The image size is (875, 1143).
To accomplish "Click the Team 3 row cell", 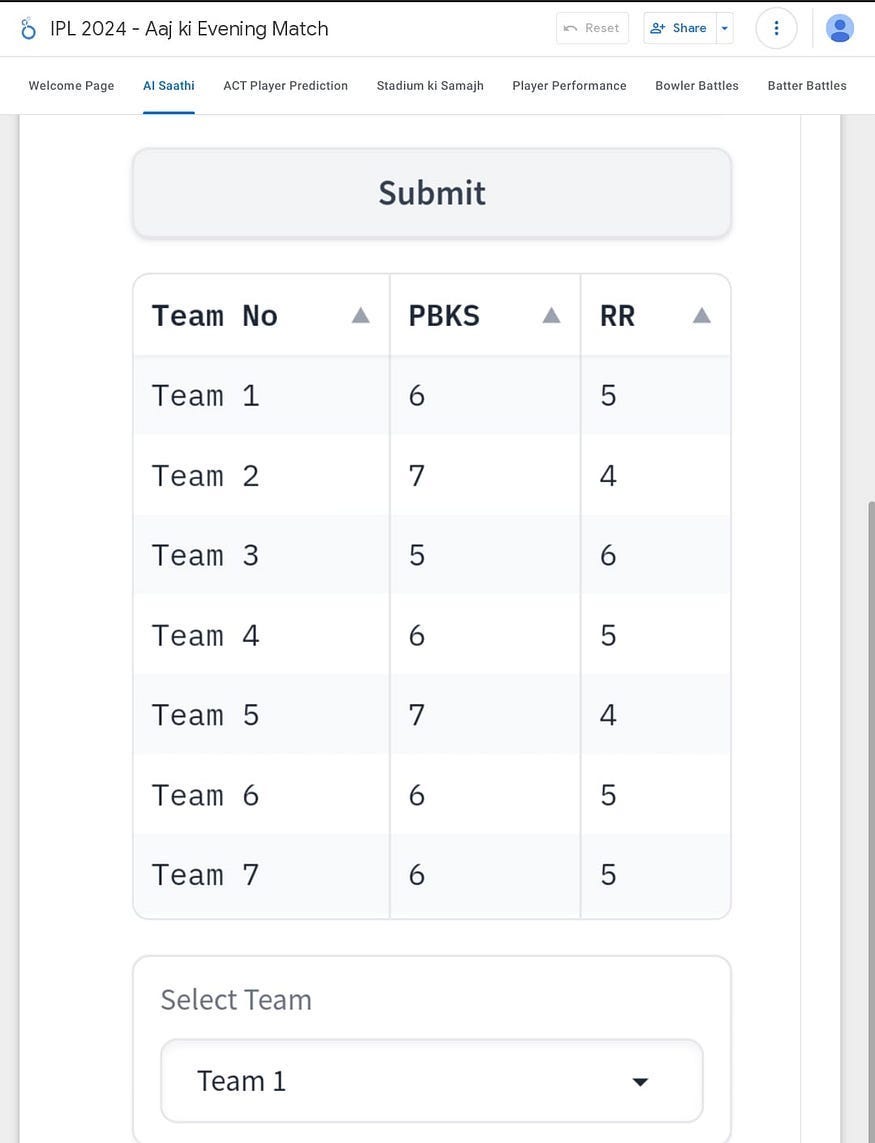I will tap(206, 556).
